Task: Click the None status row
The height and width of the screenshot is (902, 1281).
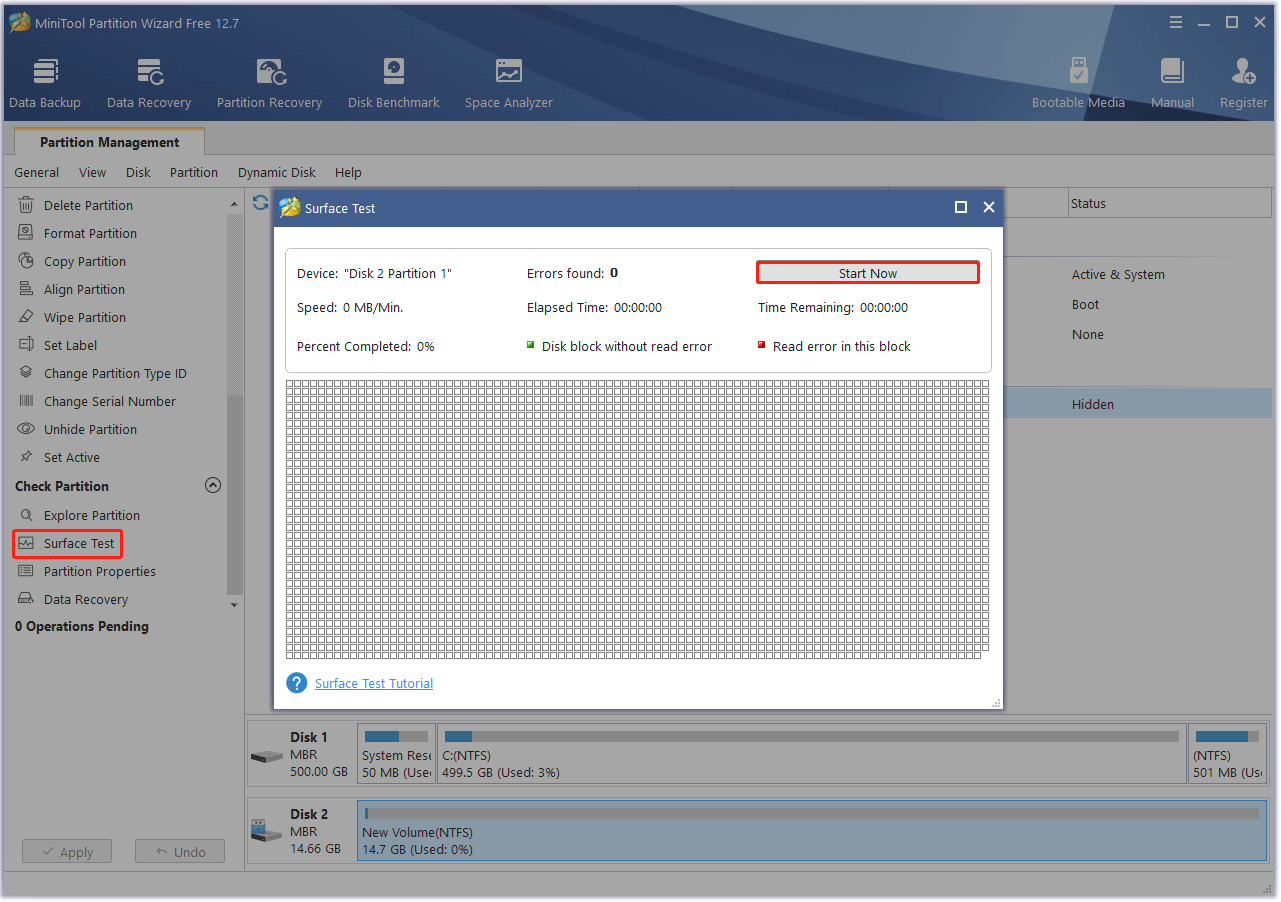Action: point(1088,334)
